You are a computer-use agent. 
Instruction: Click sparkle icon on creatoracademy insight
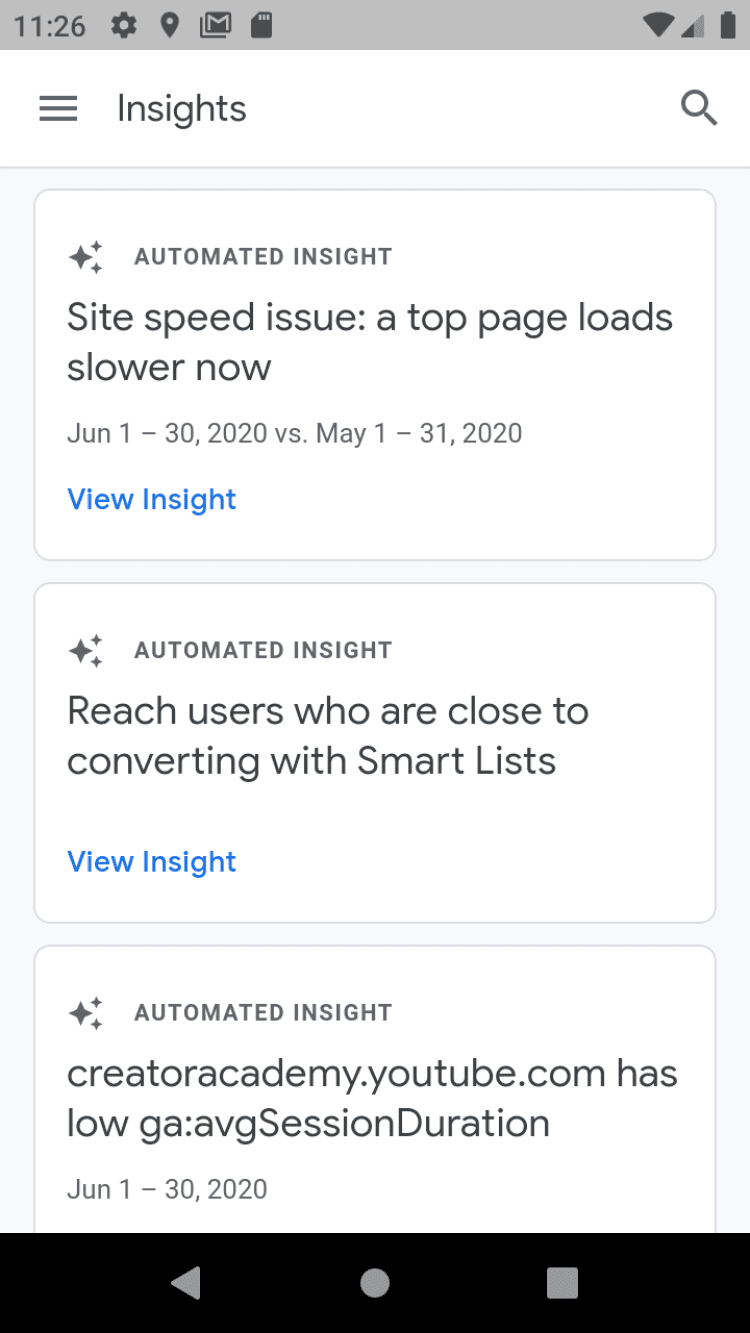(86, 1013)
